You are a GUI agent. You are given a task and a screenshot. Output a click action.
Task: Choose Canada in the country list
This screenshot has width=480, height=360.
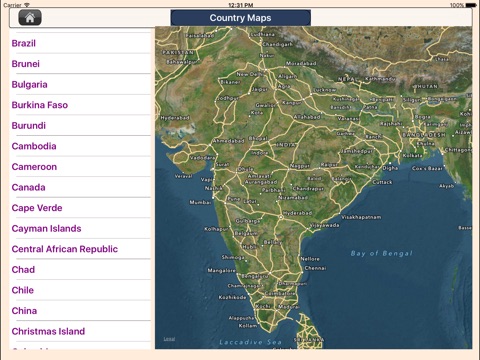pos(80,187)
